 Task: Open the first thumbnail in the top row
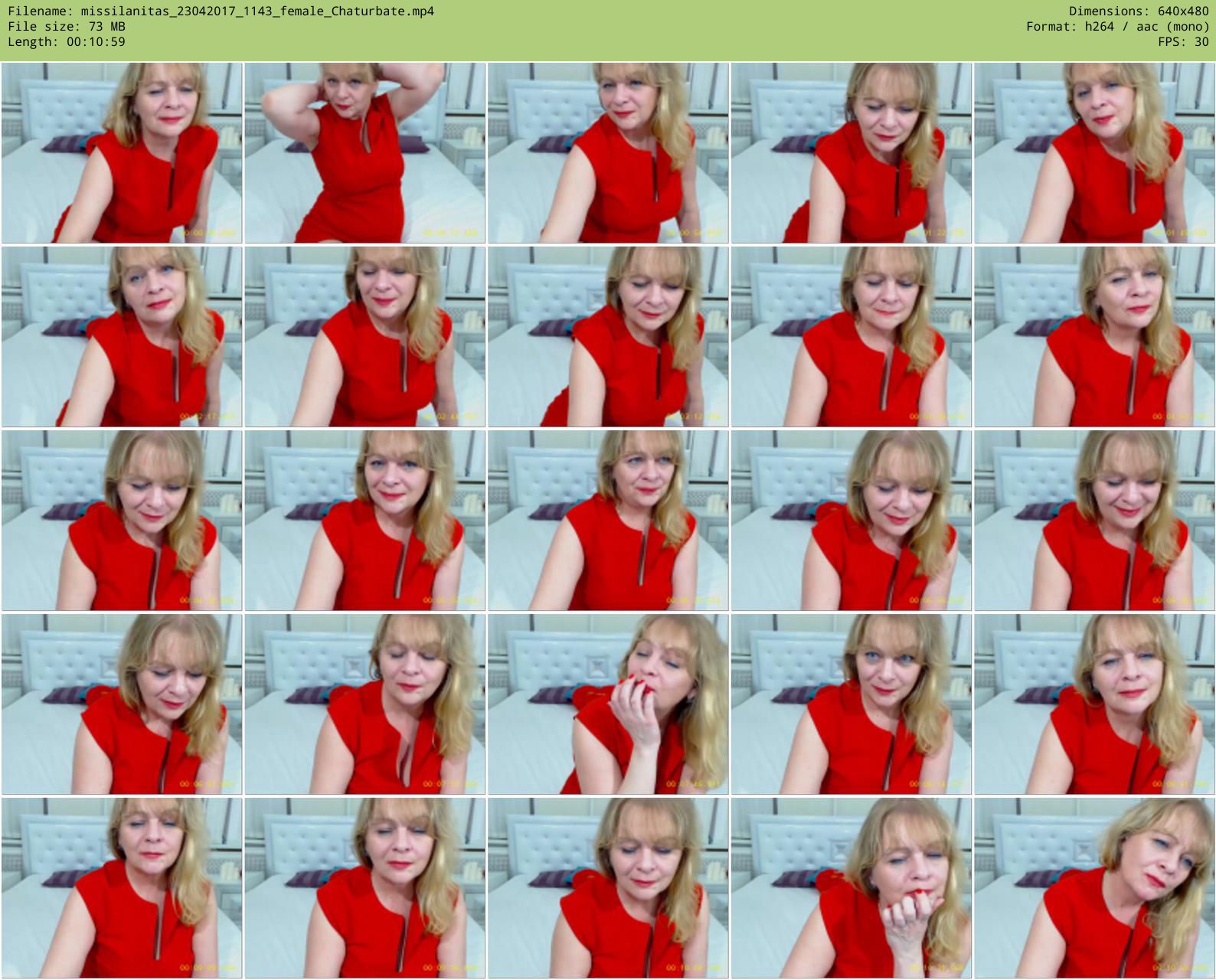coord(122,153)
